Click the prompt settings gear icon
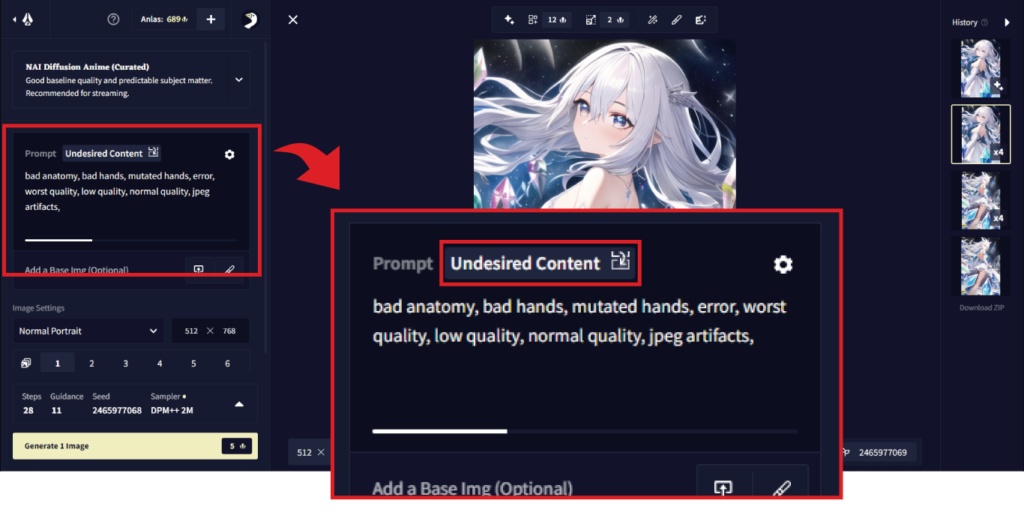Screen dimensions: 1024x512 (x=229, y=154)
